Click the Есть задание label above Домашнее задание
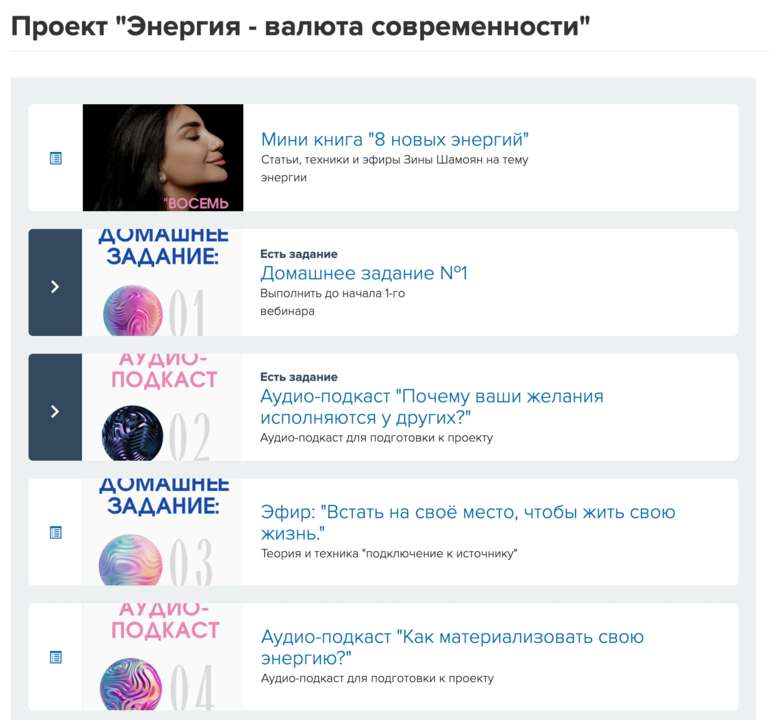 [299, 254]
